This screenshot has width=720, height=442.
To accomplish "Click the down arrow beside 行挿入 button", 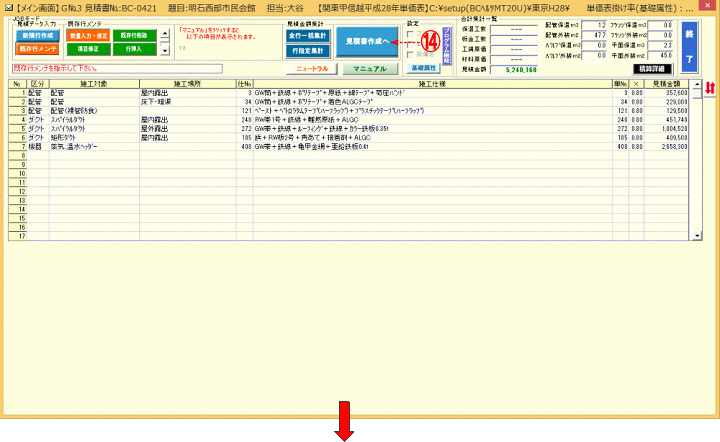I will (165, 50).
